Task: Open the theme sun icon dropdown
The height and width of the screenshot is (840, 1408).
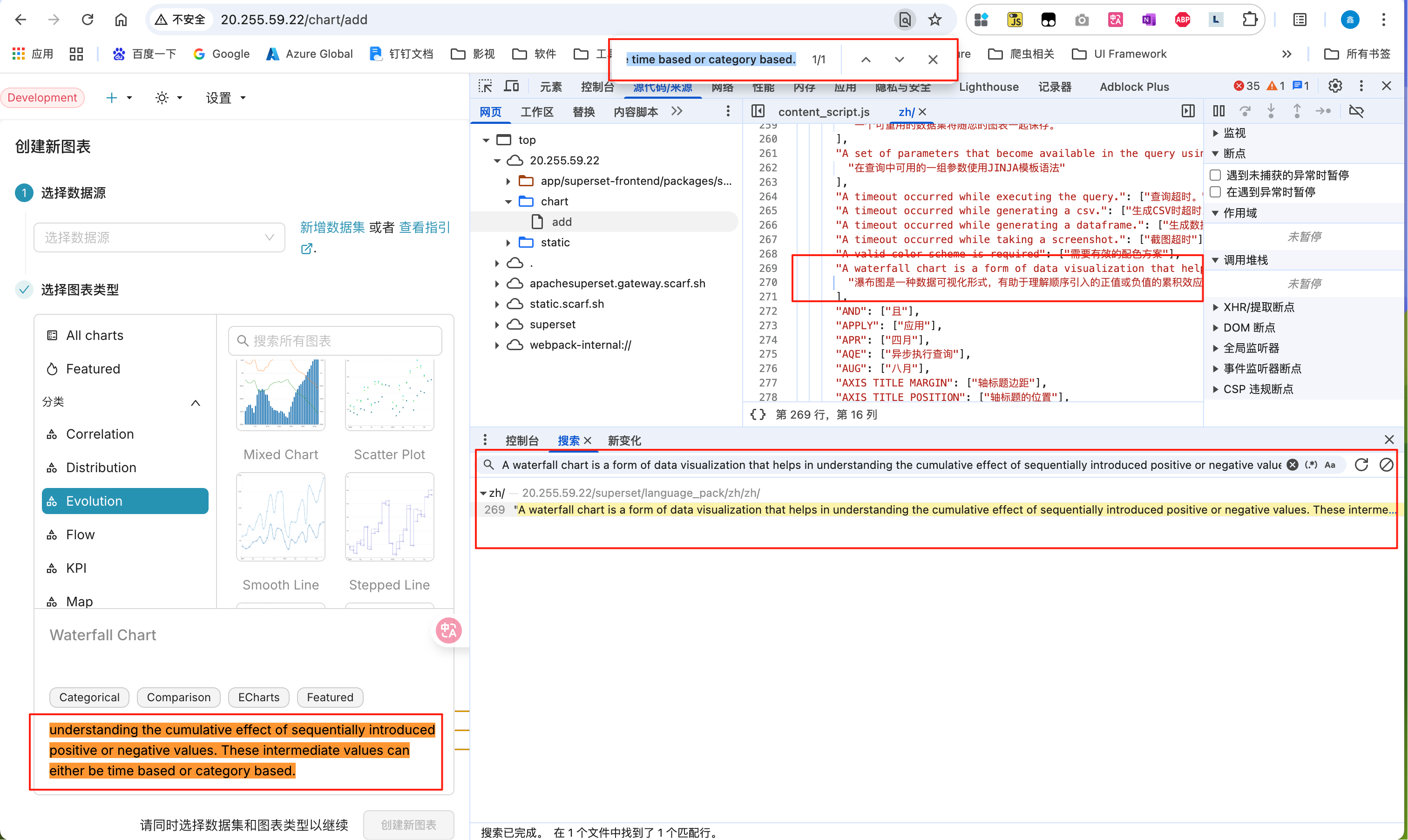Action: [168, 98]
